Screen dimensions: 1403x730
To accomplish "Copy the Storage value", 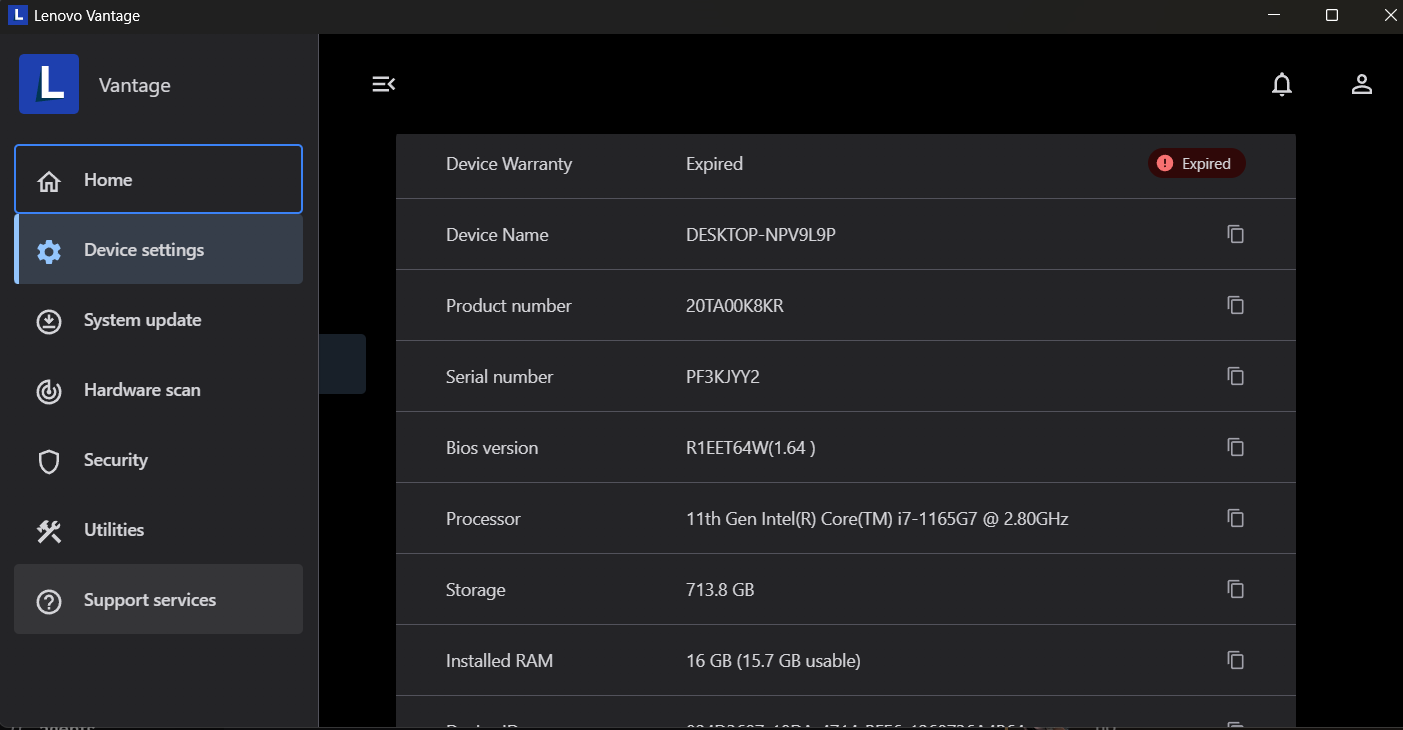I will (1236, 589).
